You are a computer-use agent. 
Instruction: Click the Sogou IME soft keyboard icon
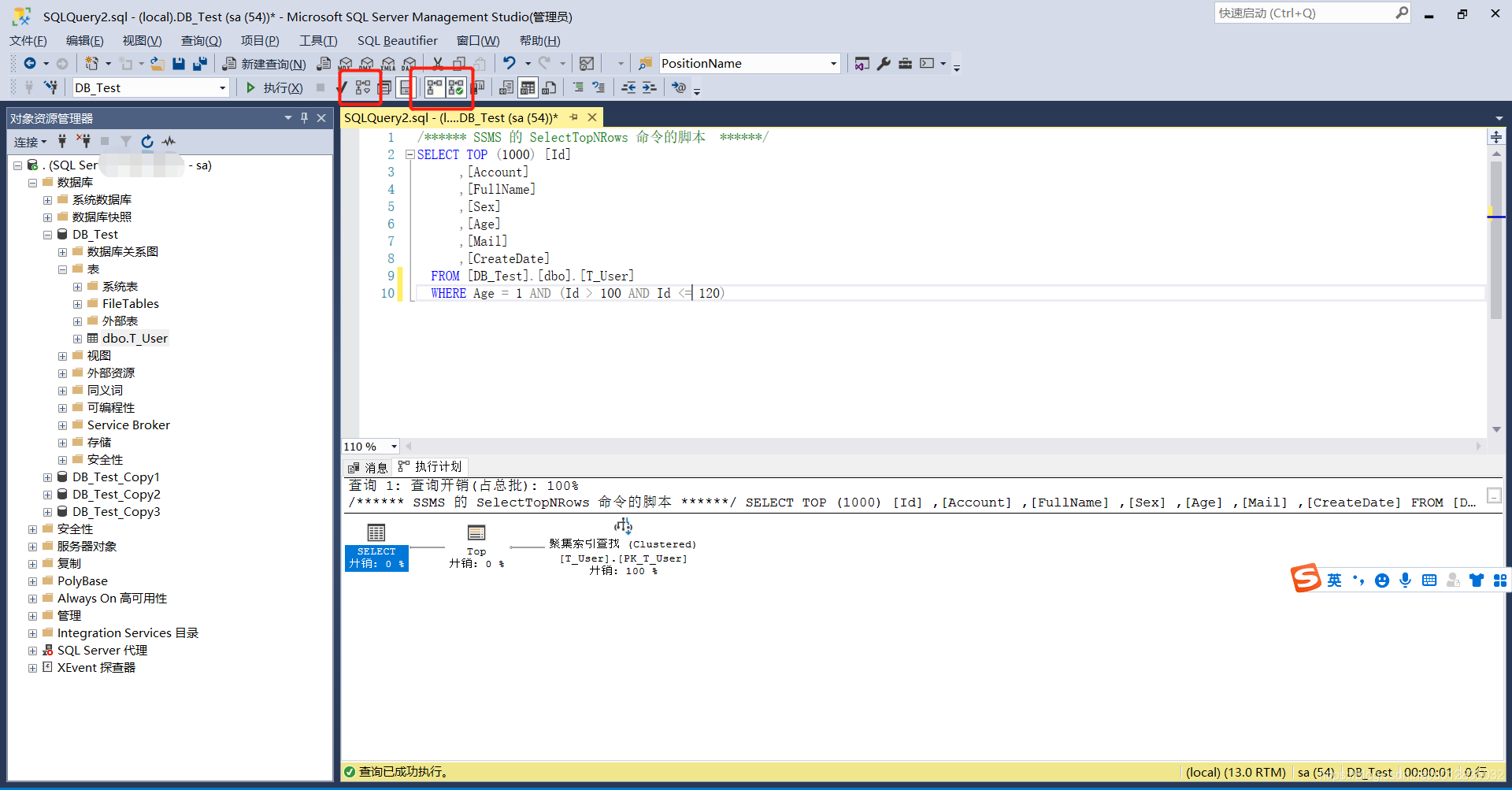tap(1429, 580)
